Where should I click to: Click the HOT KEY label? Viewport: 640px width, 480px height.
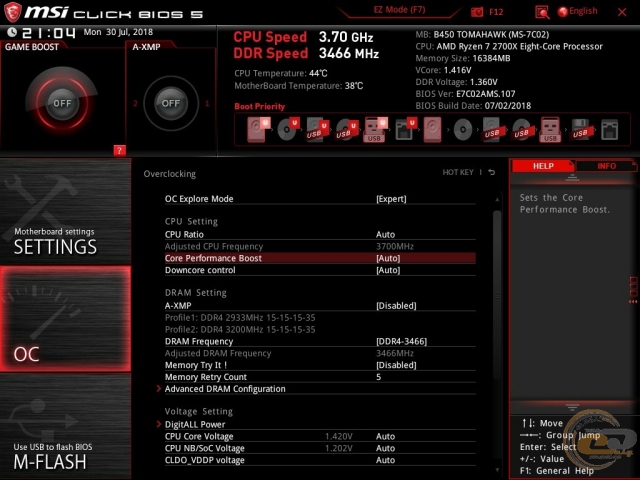pyautogui.click(x=458, y=172)
